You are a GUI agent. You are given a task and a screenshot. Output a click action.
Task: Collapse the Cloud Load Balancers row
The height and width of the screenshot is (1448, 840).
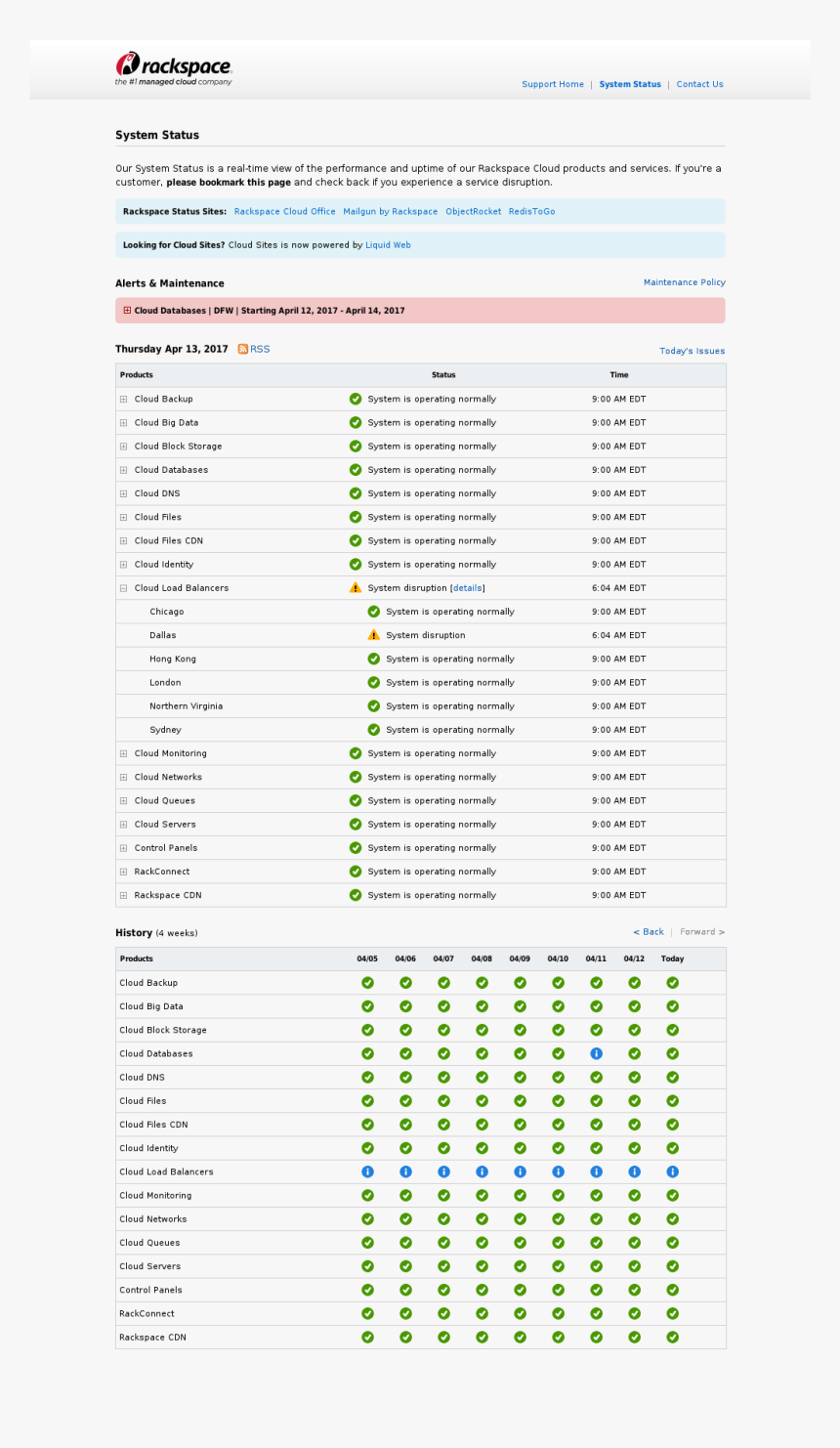(x=123, y=587)
